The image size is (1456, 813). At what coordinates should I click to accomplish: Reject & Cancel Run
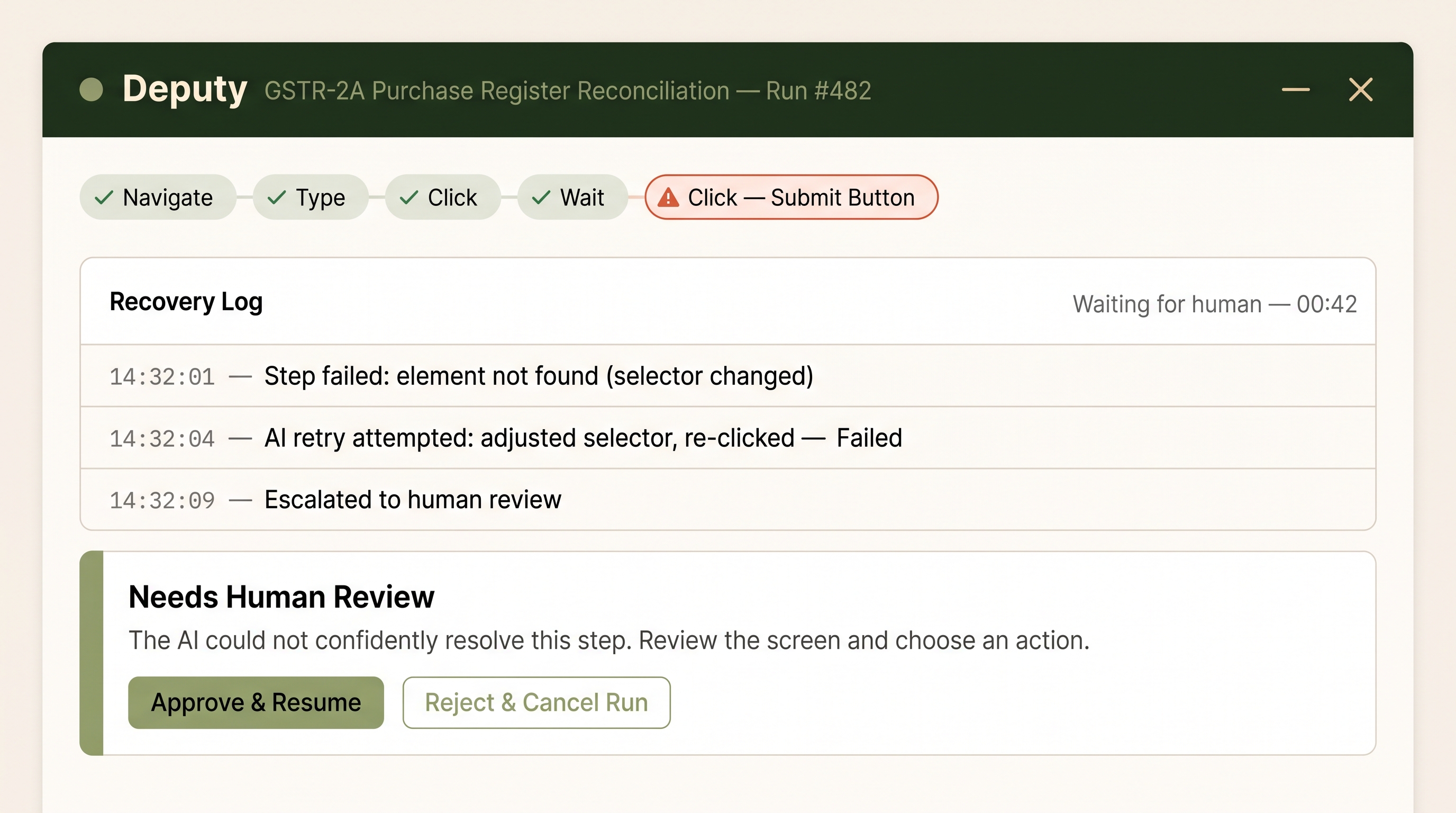536,703
